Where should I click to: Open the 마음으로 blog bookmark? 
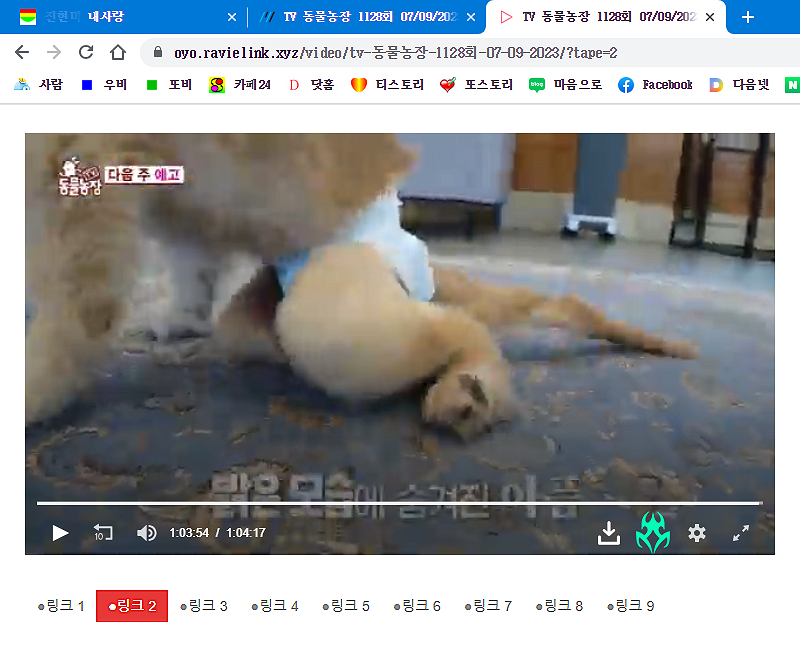click(565, 85)
